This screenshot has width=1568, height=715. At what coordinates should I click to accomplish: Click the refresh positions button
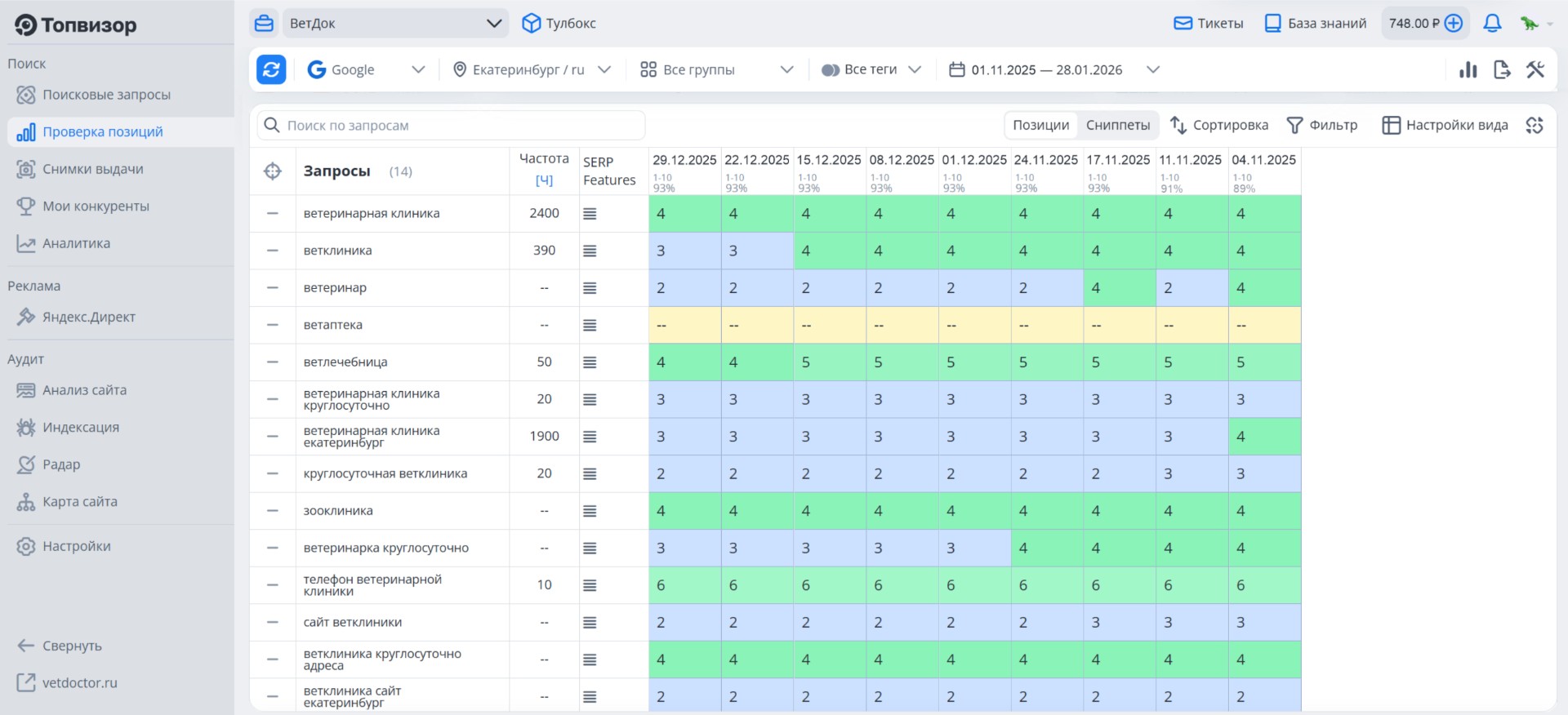point(271,70)
